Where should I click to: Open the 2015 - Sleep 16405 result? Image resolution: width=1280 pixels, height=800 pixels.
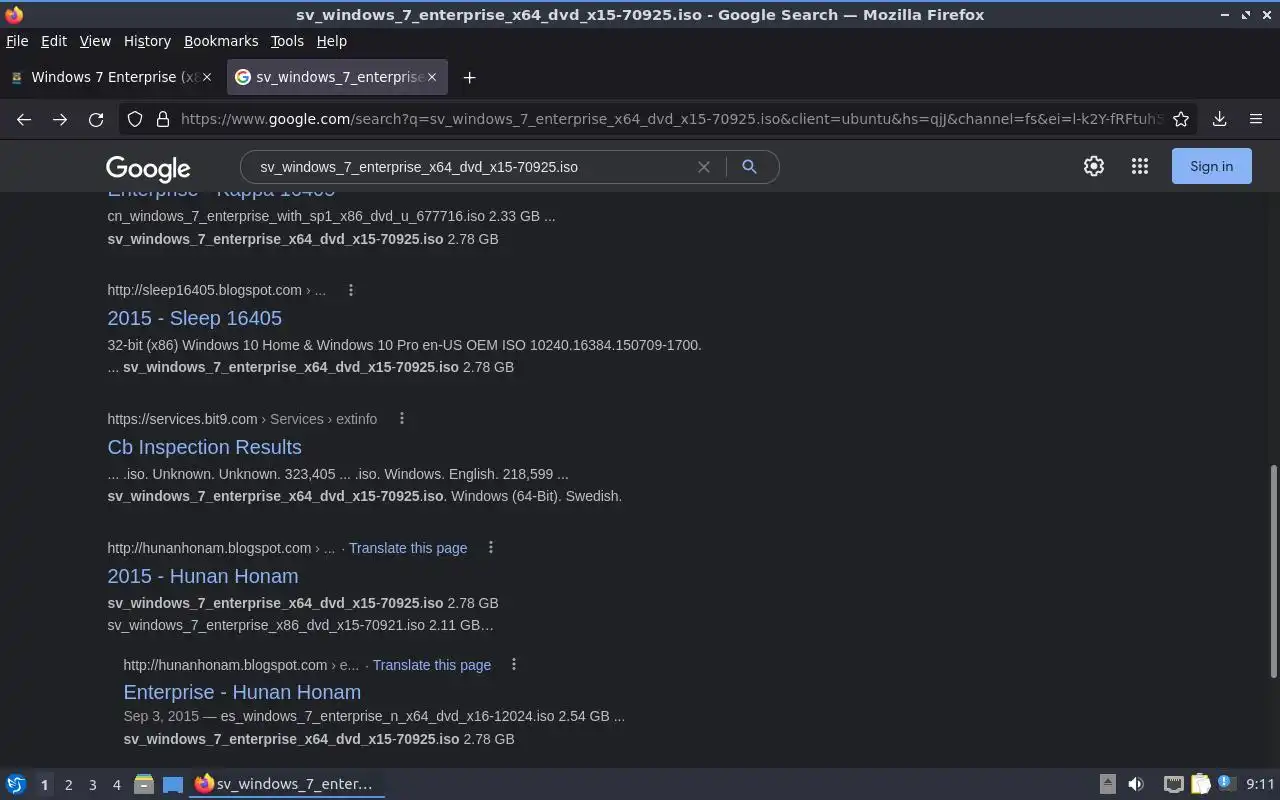195,318
